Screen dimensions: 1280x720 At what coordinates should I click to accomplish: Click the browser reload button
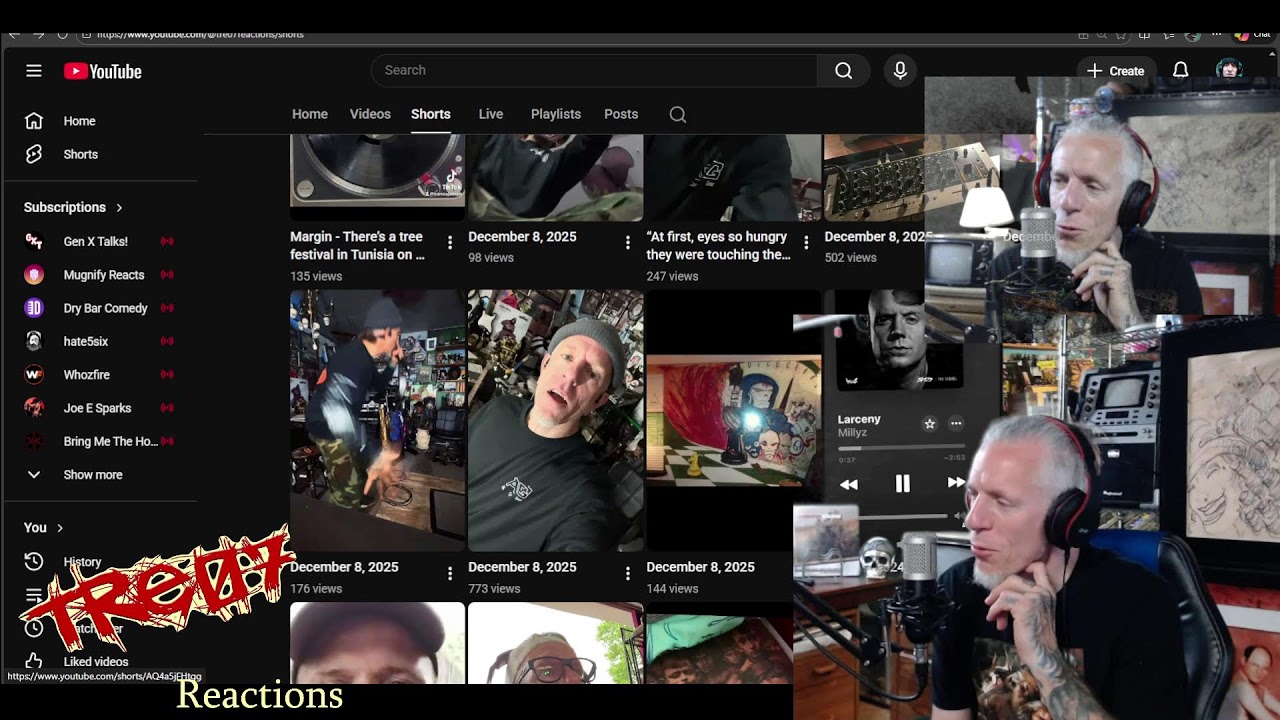click(62, 34)
